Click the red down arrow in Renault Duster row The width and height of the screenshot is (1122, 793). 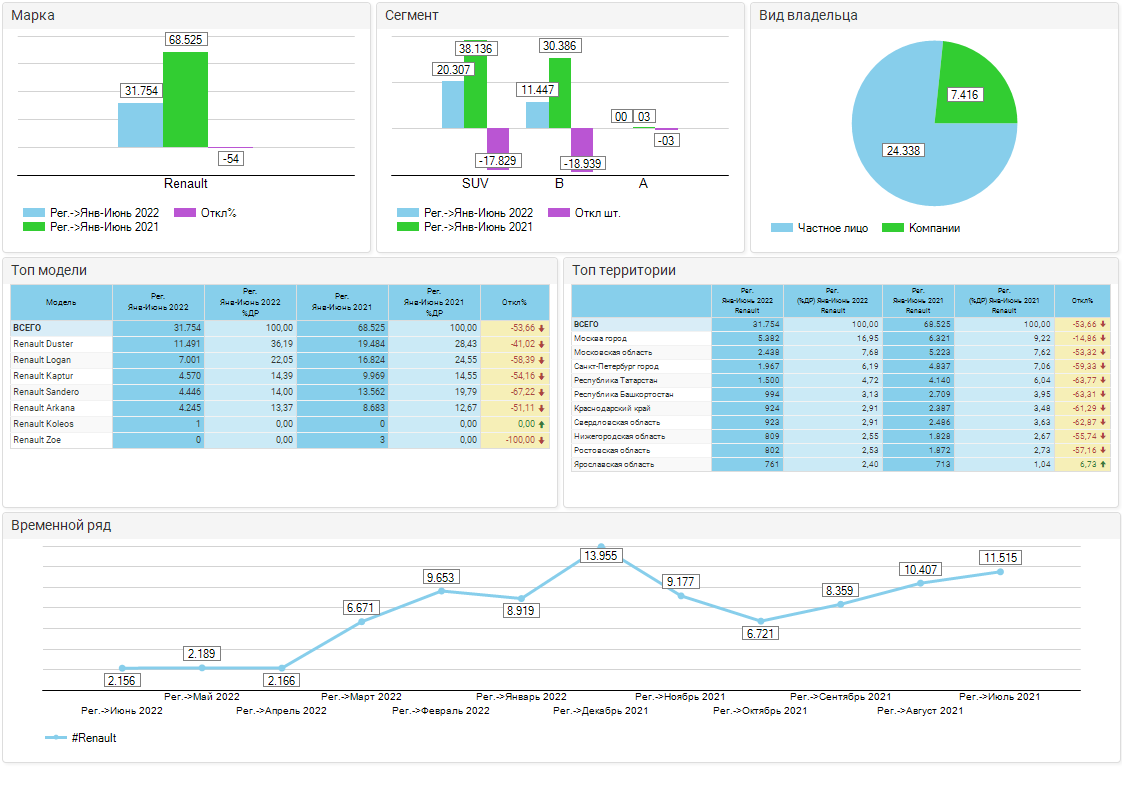(x=543, y=344)
